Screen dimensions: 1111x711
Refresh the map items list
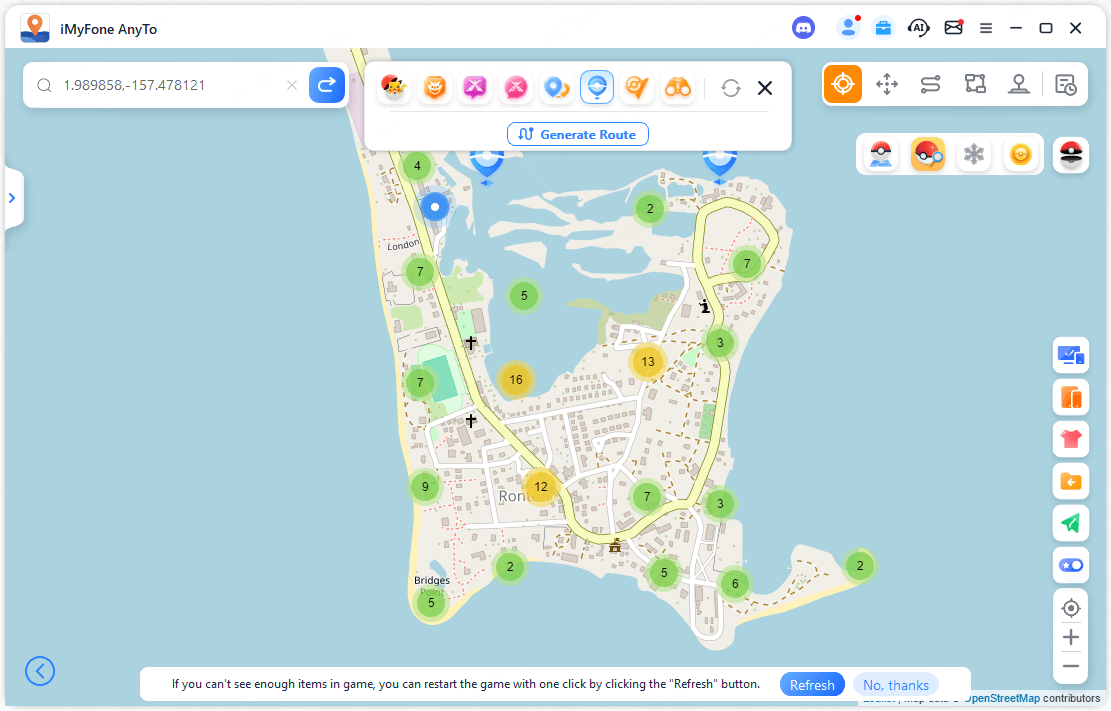(731, 88)
